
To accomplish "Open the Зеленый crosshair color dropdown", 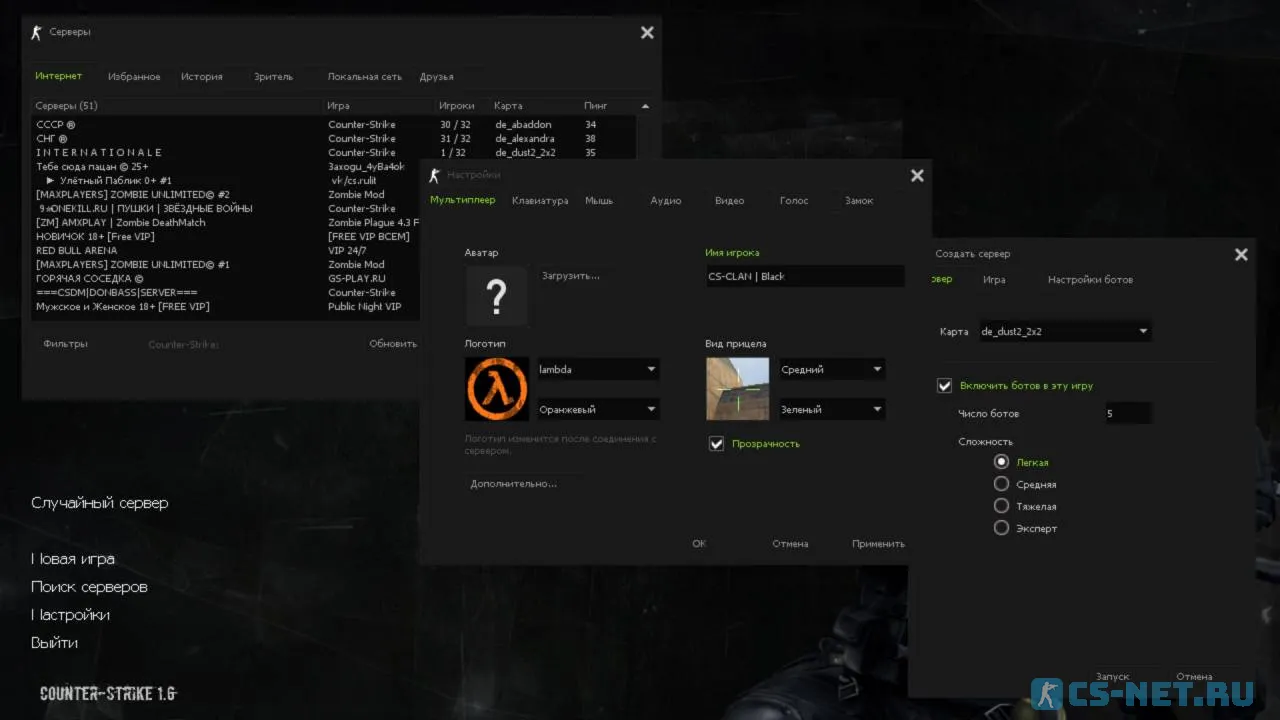I will [x=832, y=410].
